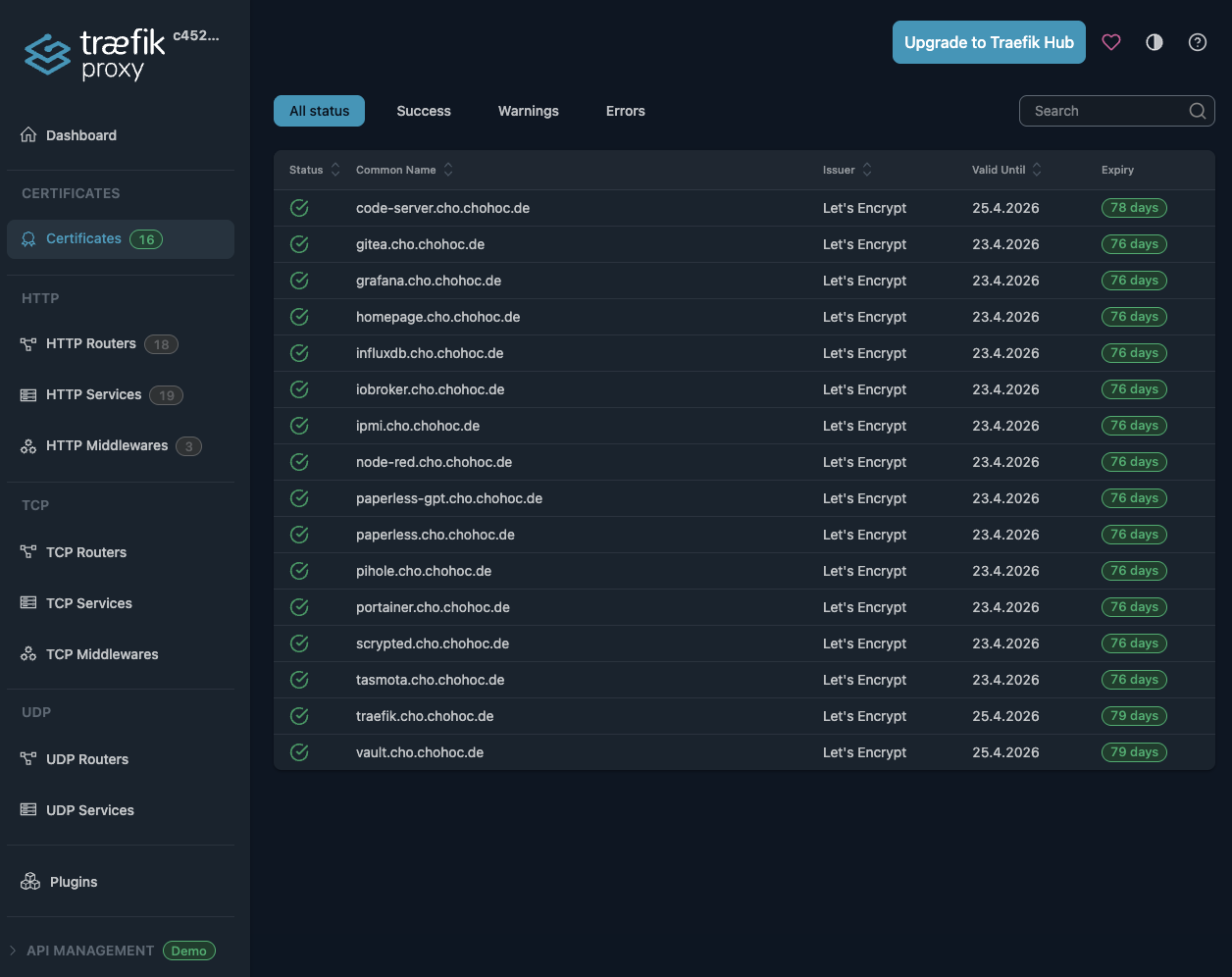Click the UDP Services icon

point(28,810)
